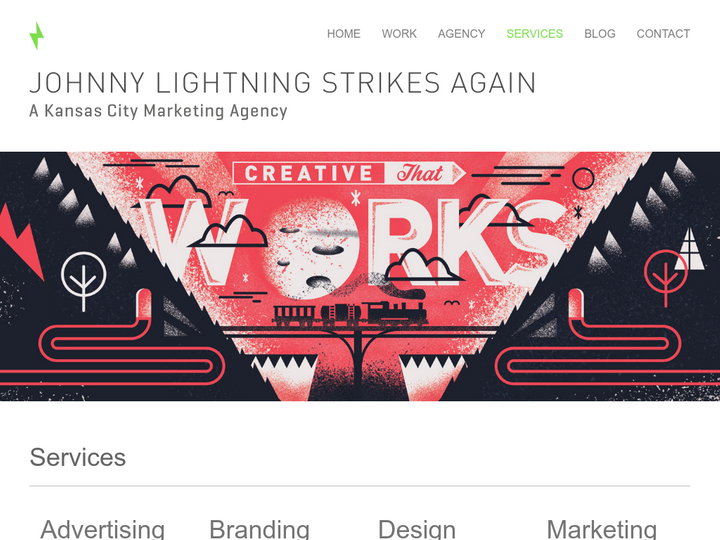Click the green lightning bolt logo
This screenshot has width=720, height=540.
coord(37,35)
